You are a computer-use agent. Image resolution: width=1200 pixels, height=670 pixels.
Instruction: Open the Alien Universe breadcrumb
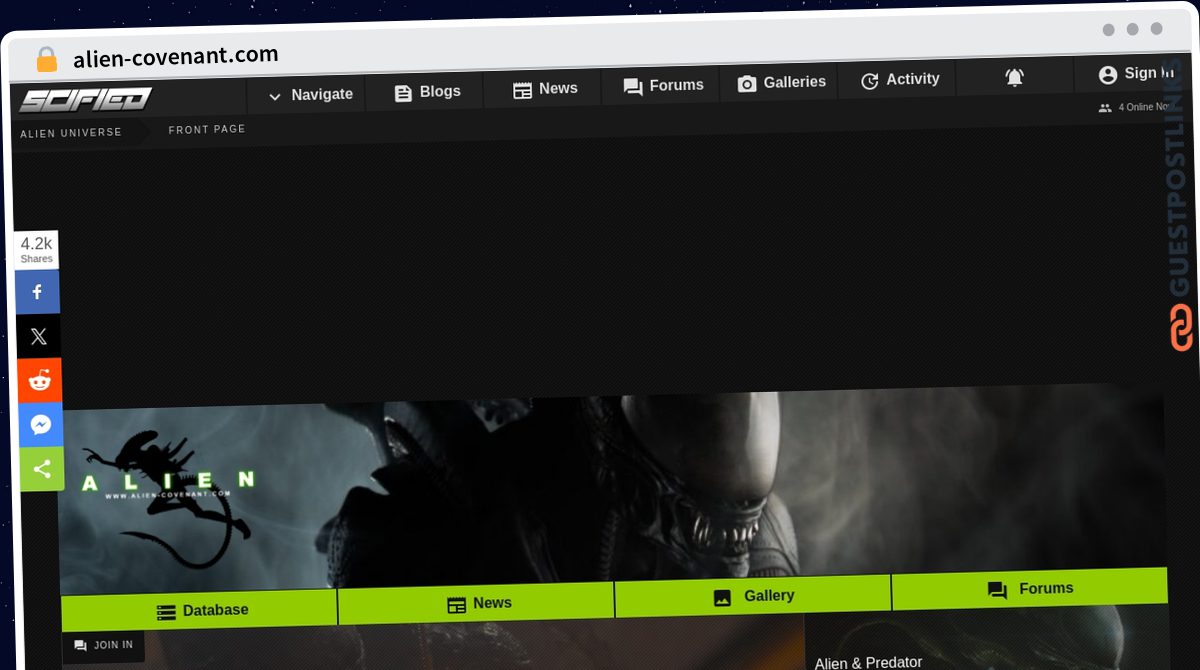(71, 132)
